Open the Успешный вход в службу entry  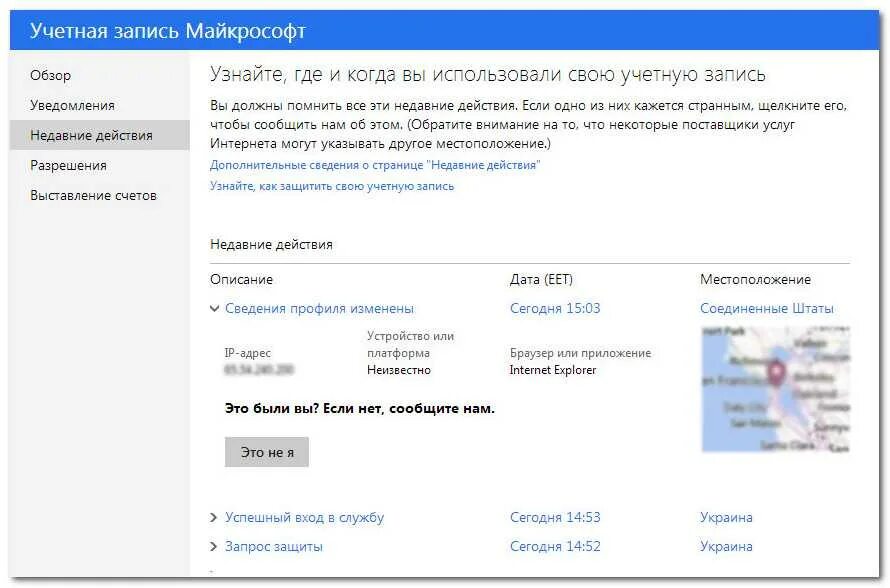[304, 518]
